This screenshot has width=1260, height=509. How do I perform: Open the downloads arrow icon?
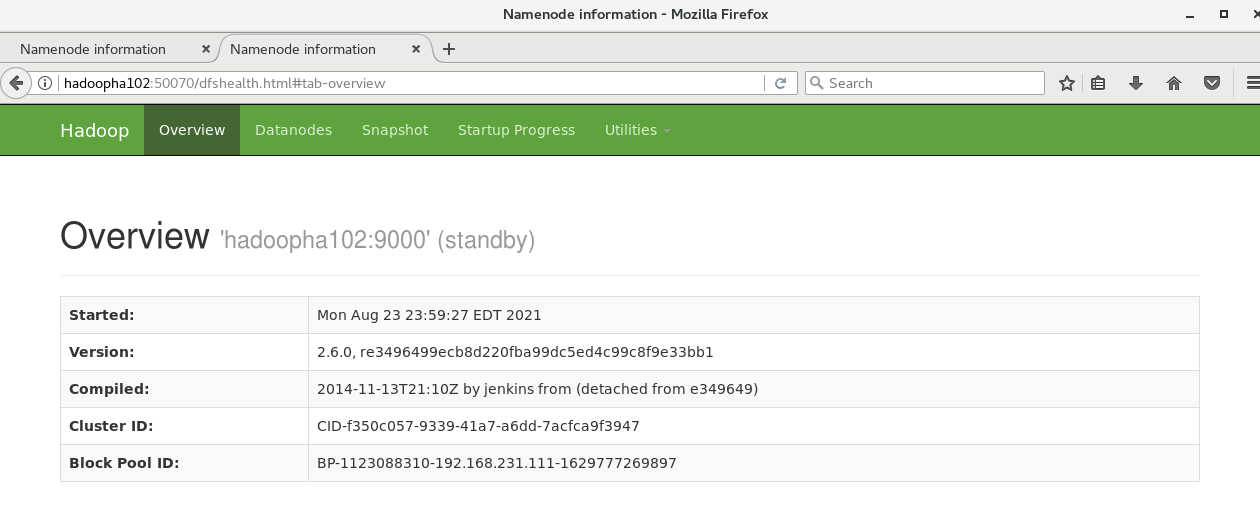tap(1136, 83)
